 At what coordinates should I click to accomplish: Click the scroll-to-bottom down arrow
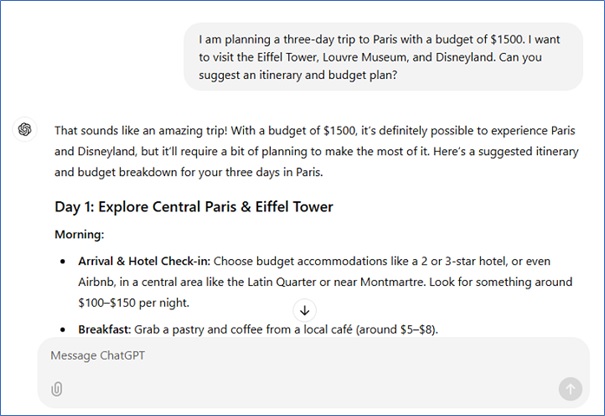pyautogui.click(x=305, y=311)
